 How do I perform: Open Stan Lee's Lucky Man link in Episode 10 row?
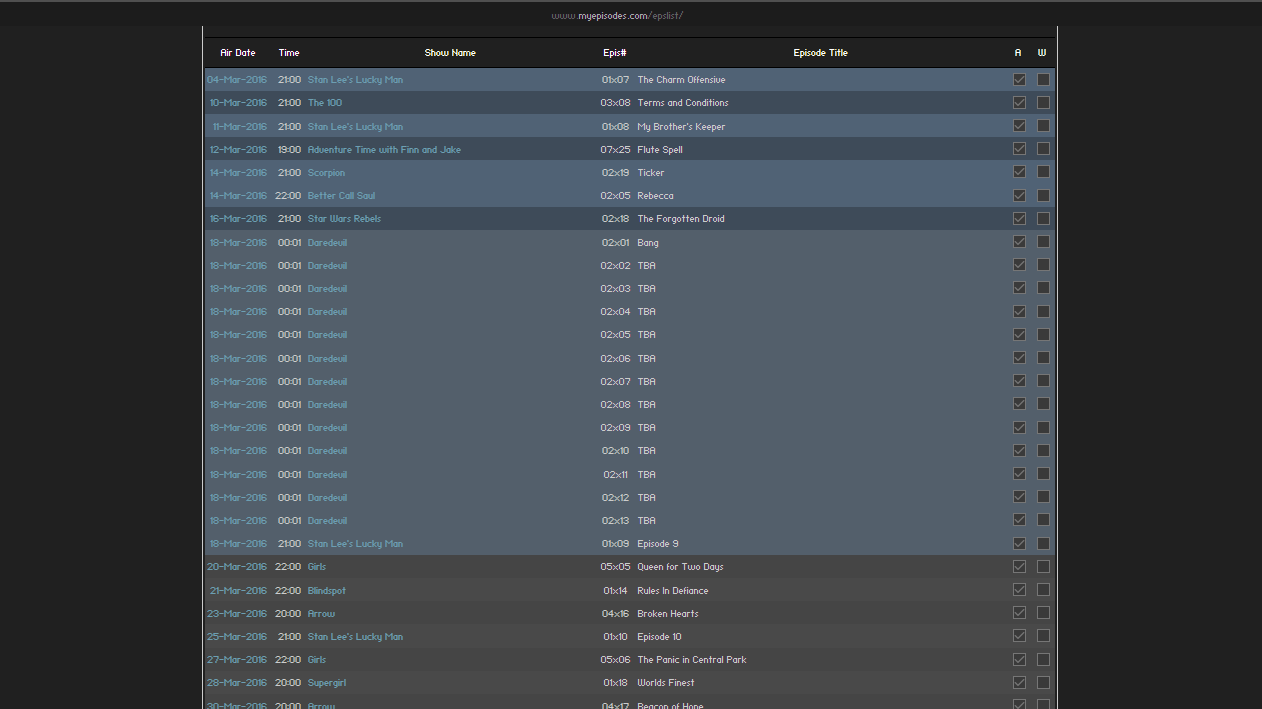tap(355, 637)
